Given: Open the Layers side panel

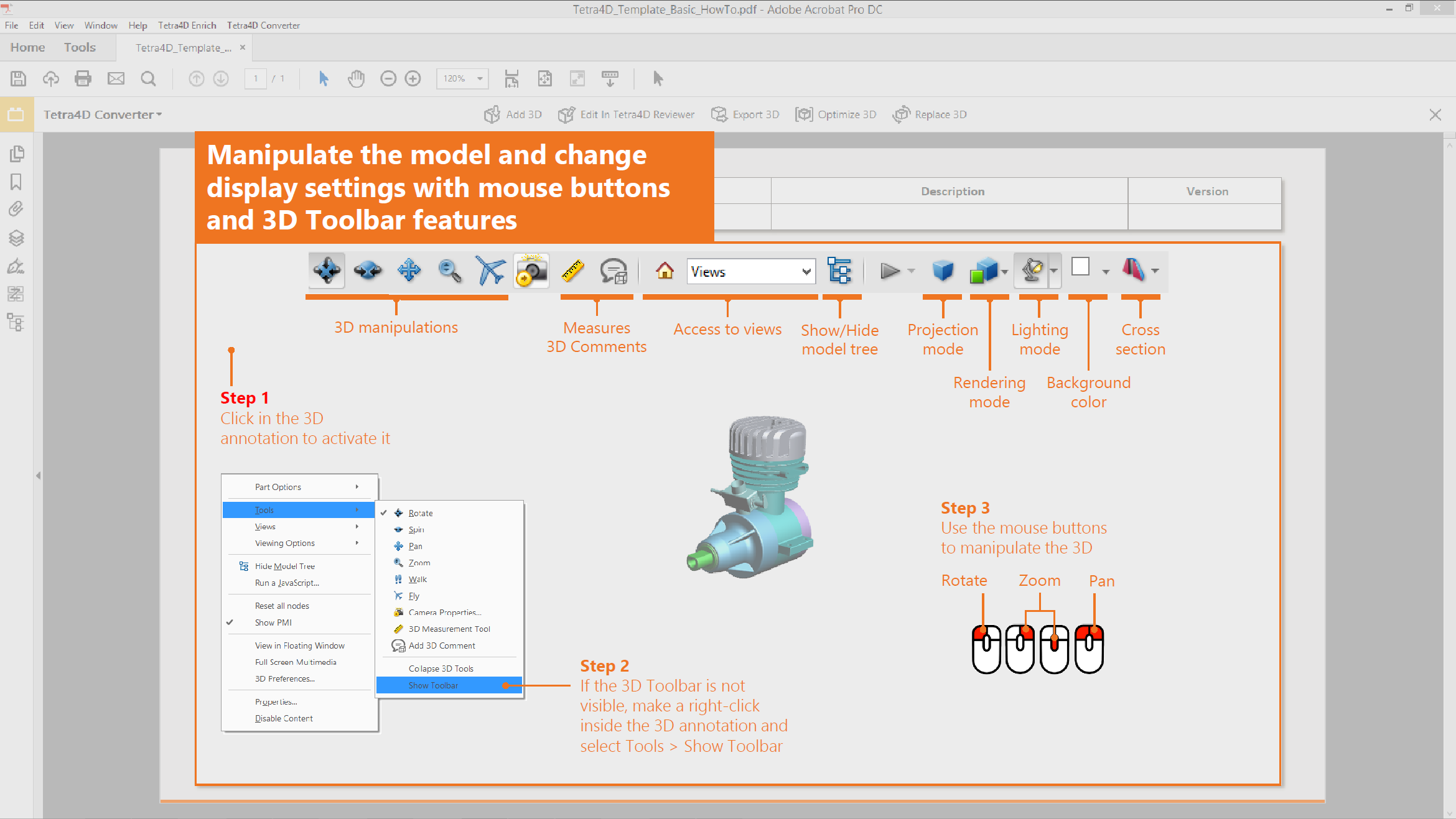Looking at the screenshot, I should coord(16,238).
